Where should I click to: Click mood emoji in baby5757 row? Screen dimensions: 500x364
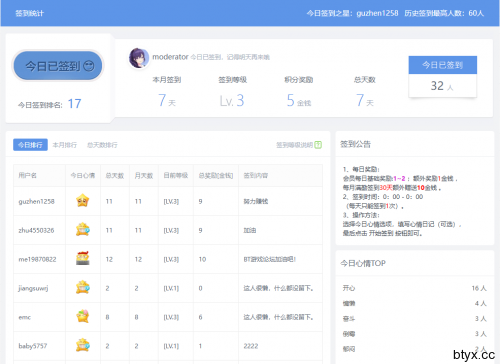(82, 345)
